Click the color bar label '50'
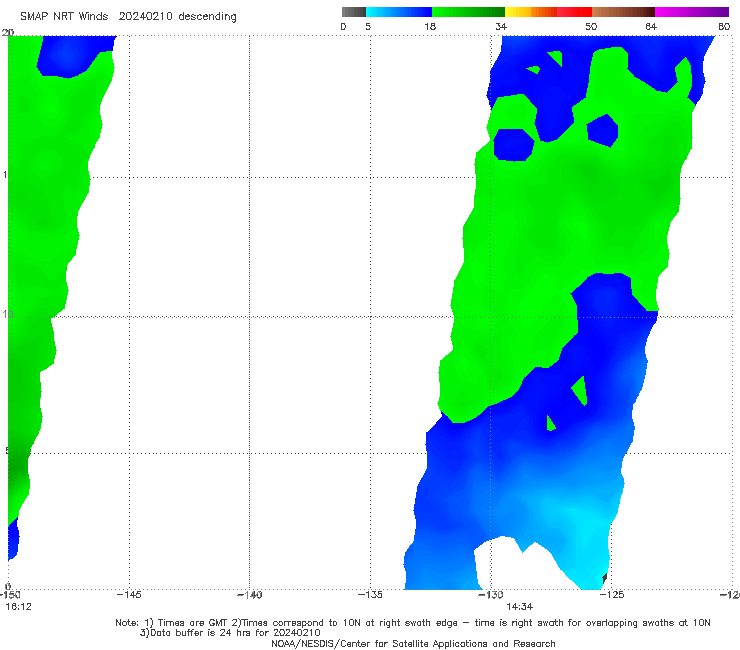Screen dimensions: 740x650 tap(591, 26)
